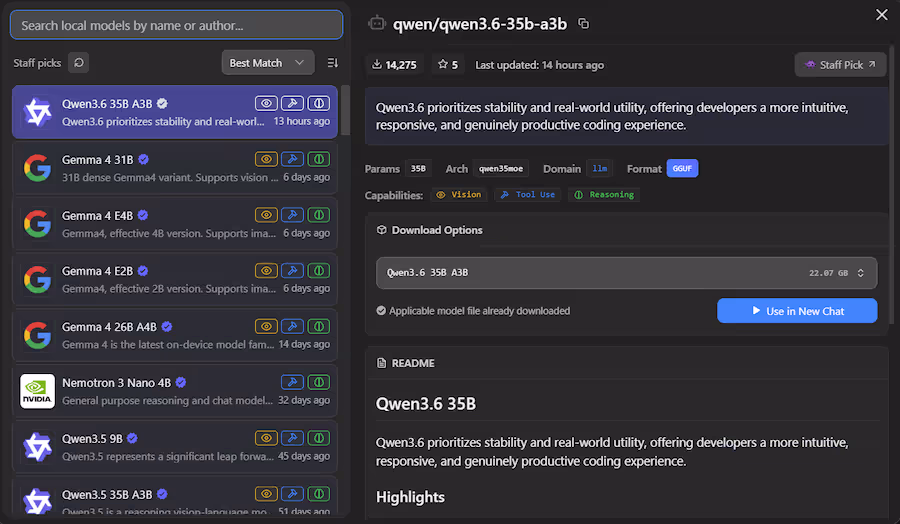Click the reasoning icon on Qwen3.6 35B A3B

coord(319,103)
